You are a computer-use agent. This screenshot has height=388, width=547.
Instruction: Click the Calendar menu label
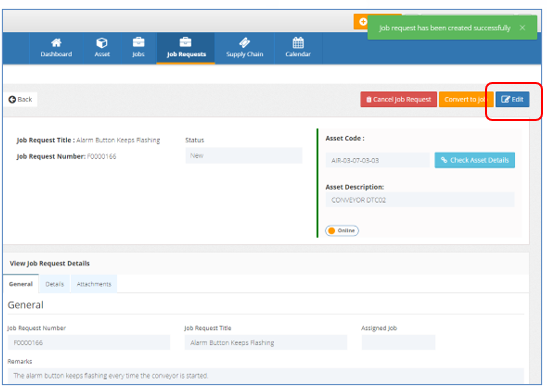[298, 54]
